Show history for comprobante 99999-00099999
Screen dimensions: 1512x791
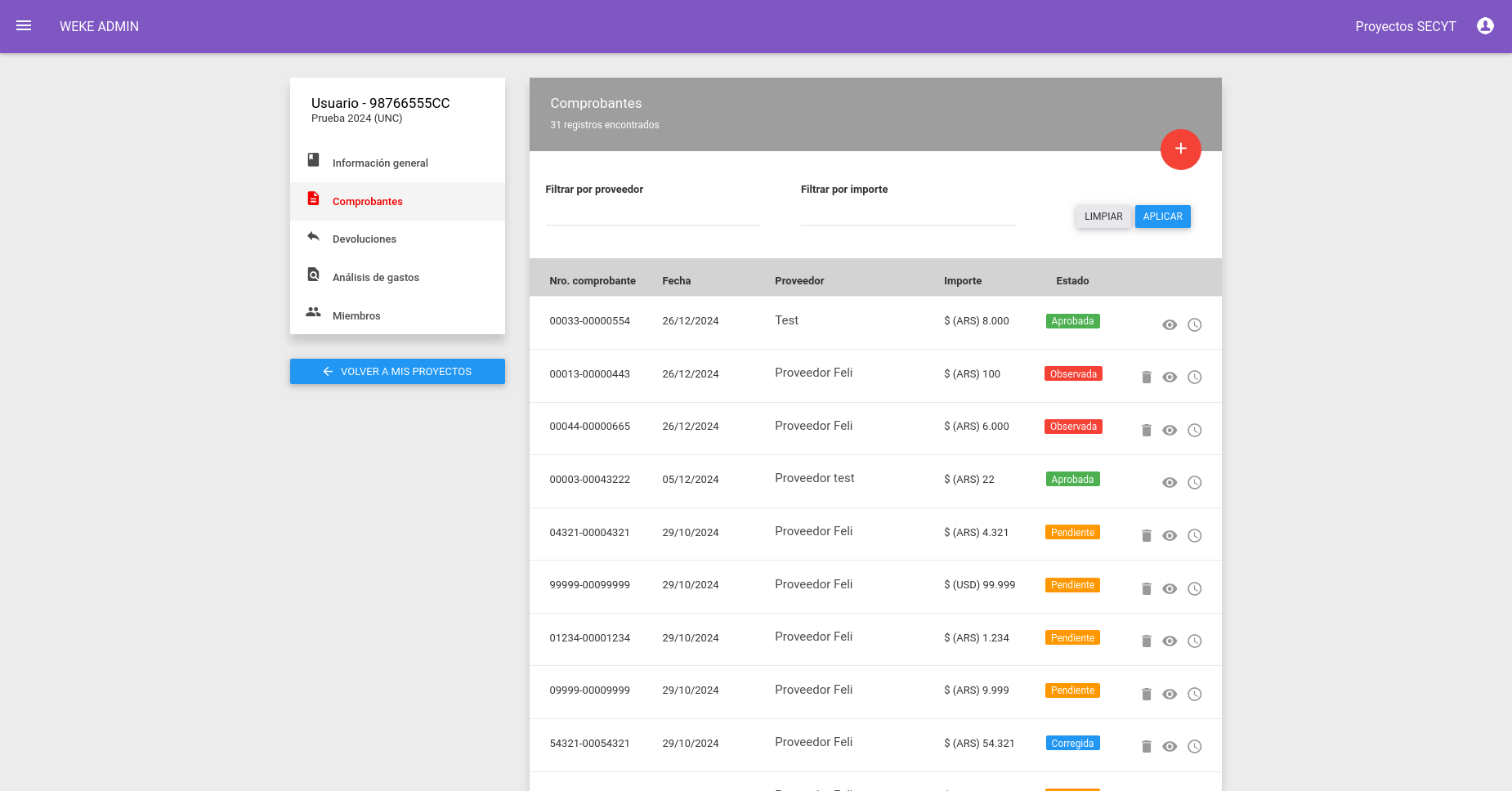1194,589
